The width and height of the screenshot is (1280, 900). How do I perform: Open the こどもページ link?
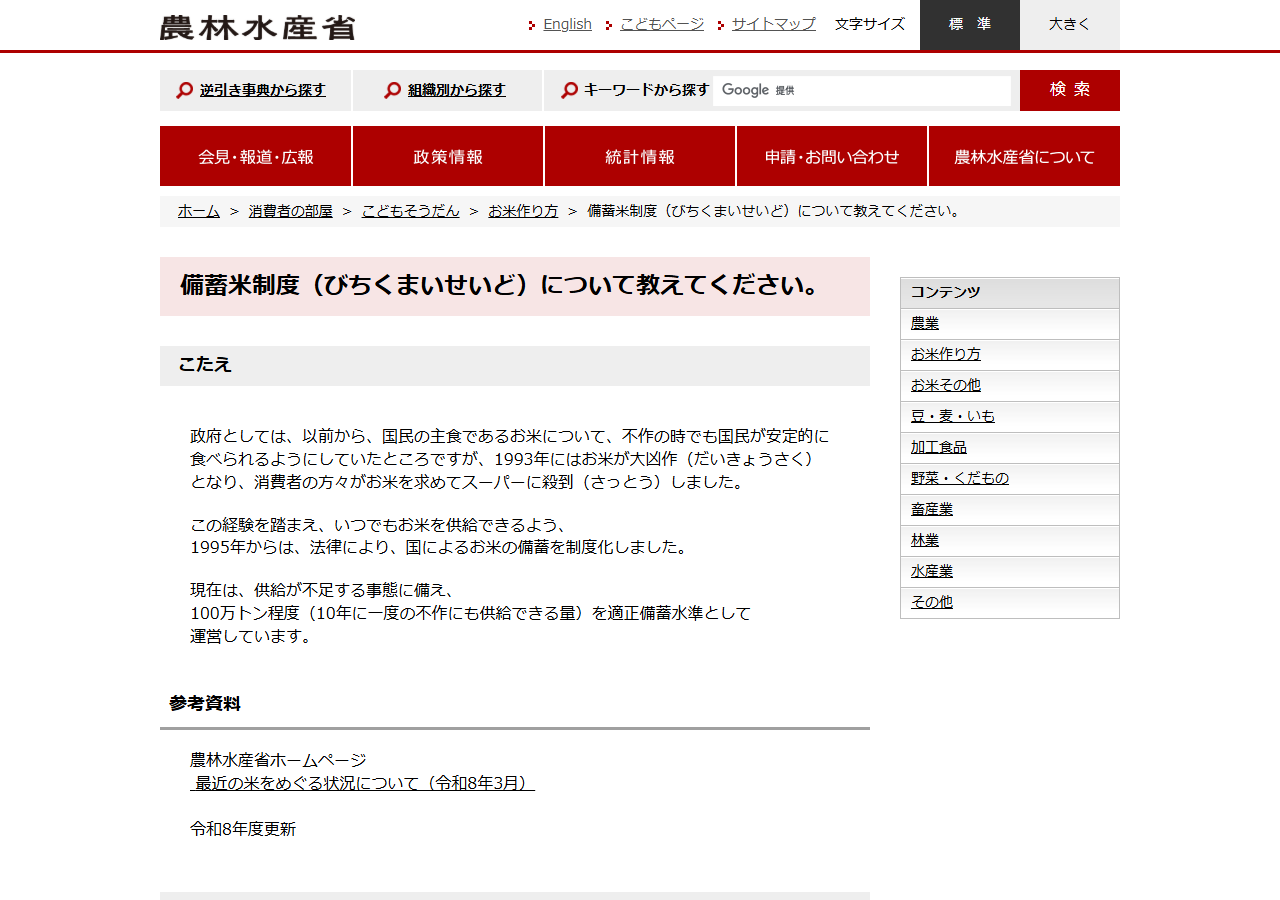(x=662, y=24)
